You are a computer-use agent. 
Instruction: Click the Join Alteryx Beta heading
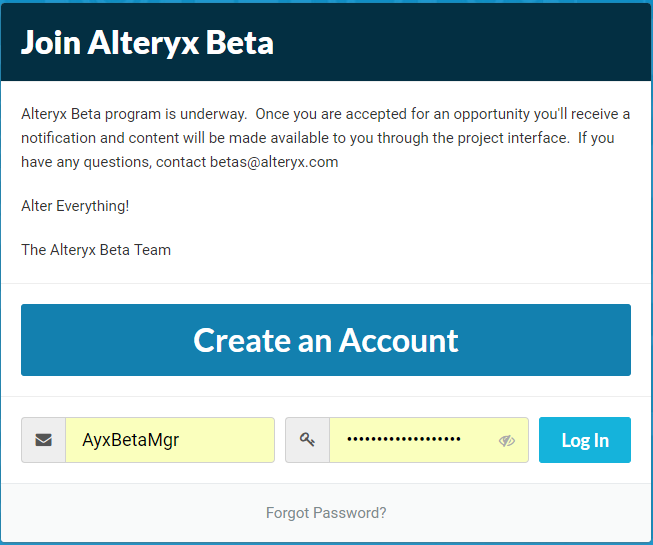(147, 43)
